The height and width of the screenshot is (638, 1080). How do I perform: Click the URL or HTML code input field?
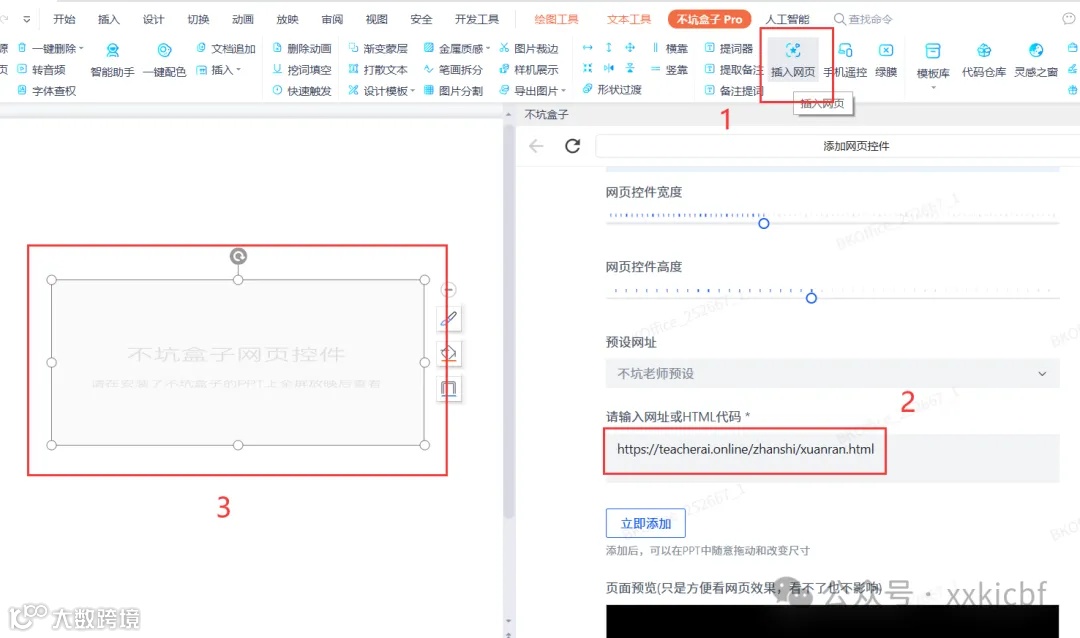pos(832,457)
